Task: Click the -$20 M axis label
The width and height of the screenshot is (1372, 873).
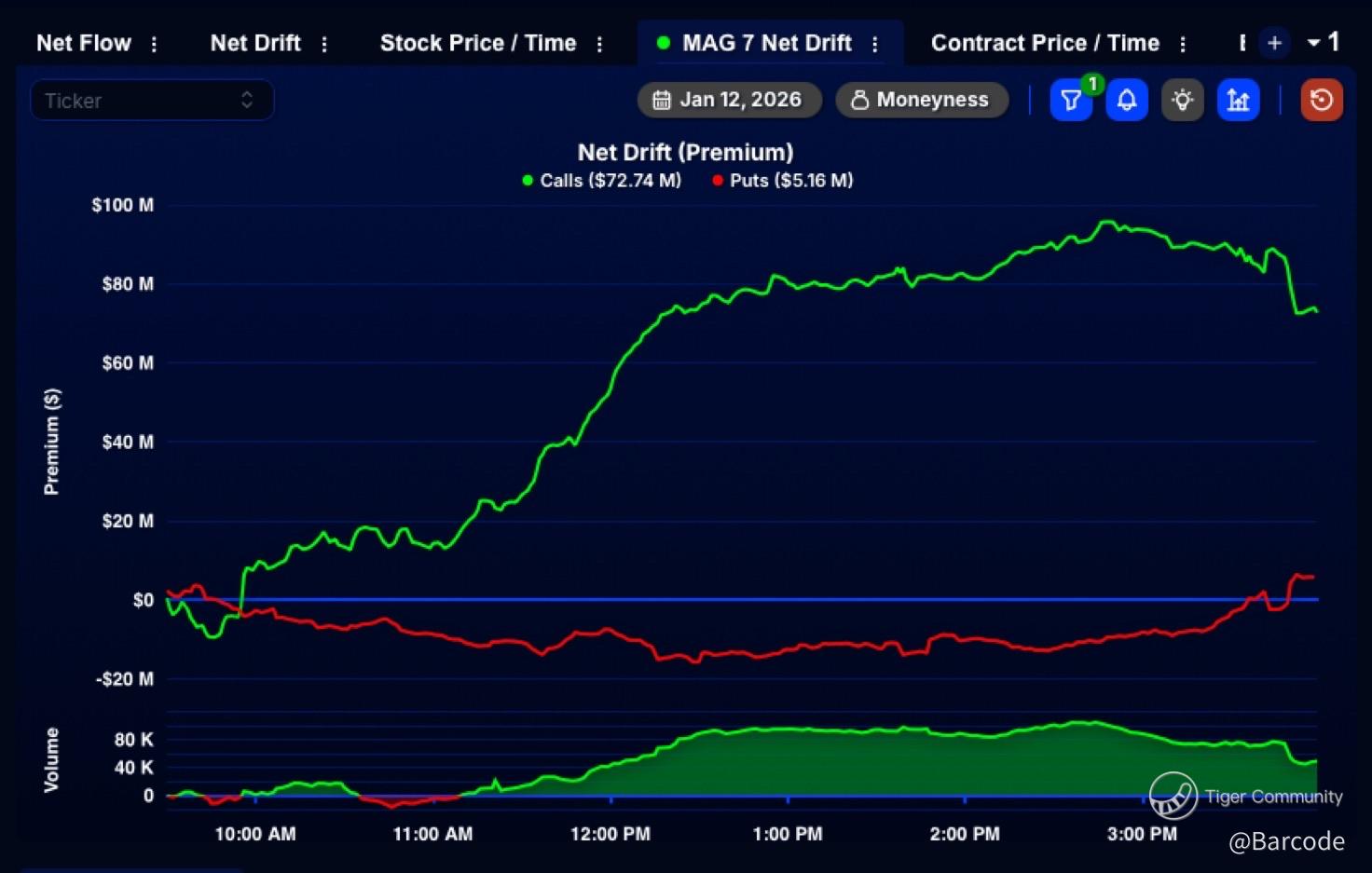Action: 125,679
